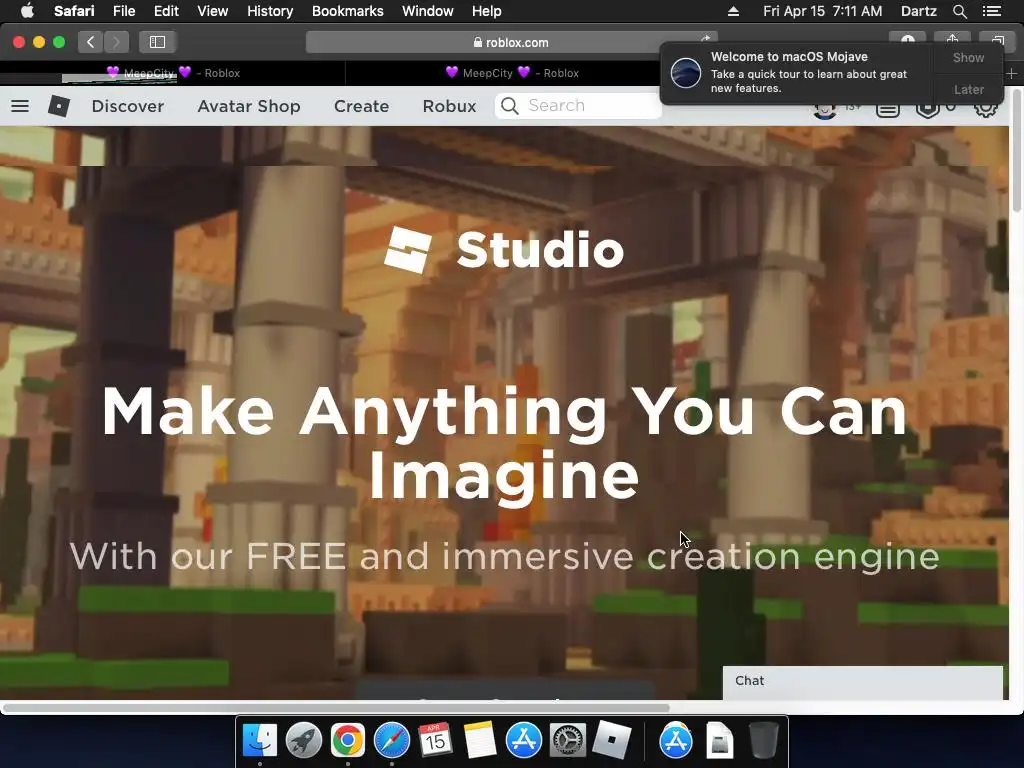
Task: Open Finder from the Dock
Action: coord(260,741)
